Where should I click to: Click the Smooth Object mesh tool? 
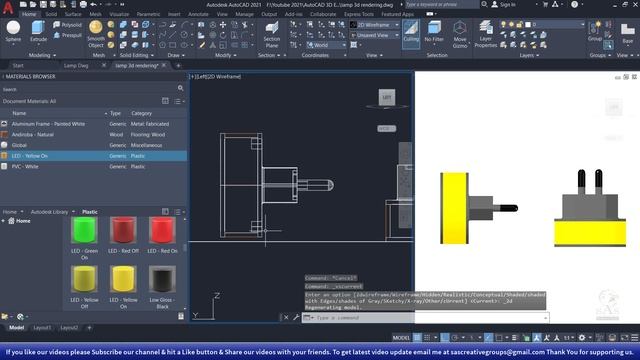tap(96, 33)
